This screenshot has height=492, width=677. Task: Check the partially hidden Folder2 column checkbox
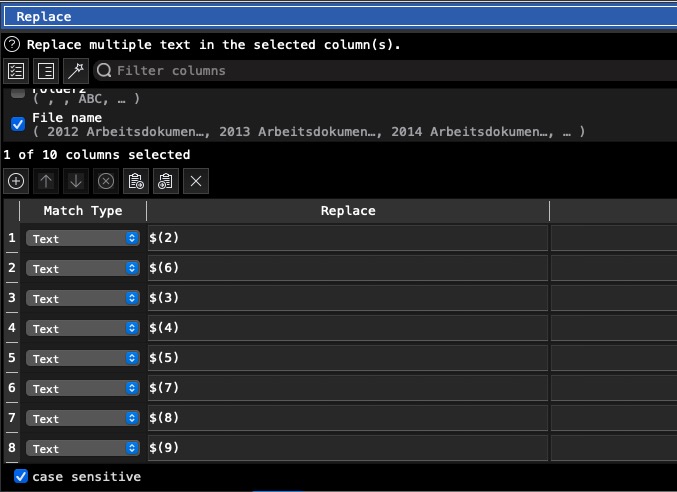tap(18, 92)
